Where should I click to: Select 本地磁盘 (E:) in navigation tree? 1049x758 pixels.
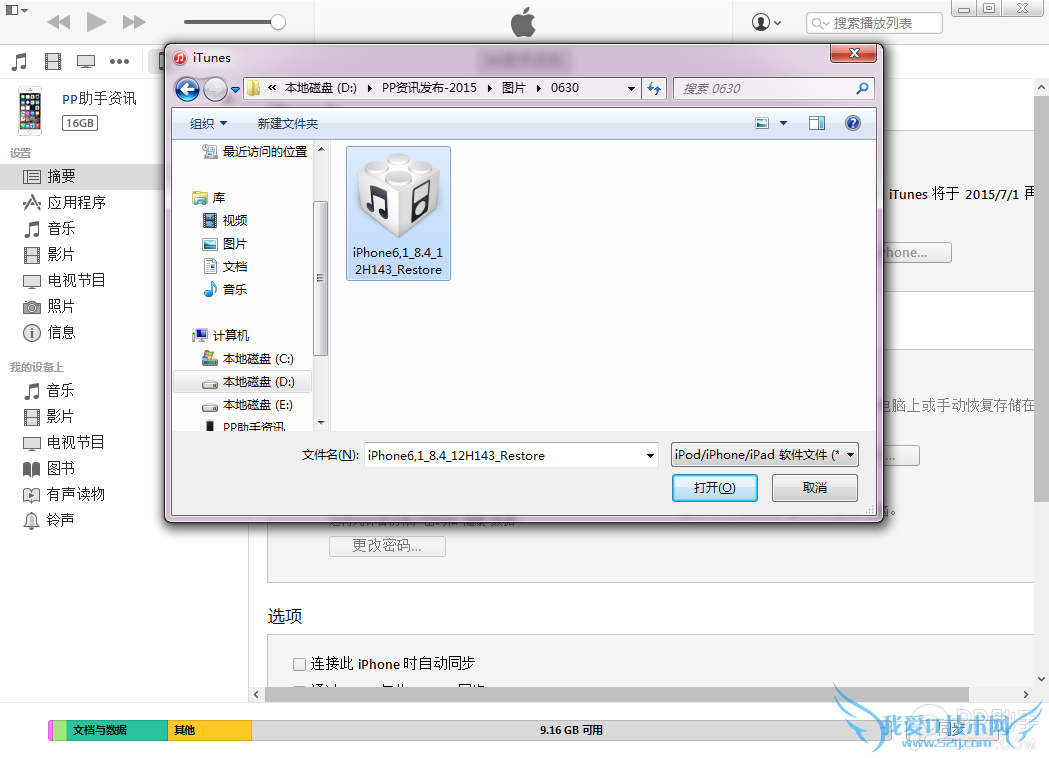(248, 405)
